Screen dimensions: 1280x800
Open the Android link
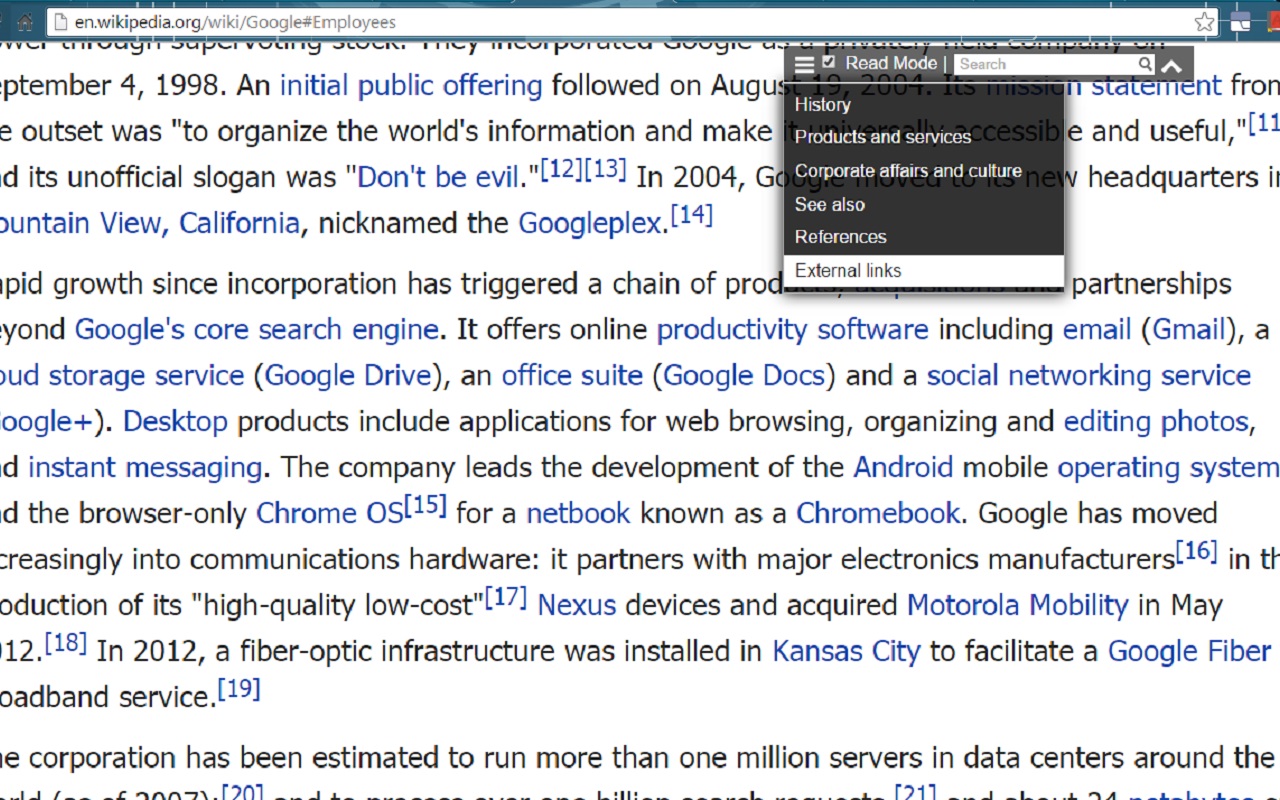(903, 467)
